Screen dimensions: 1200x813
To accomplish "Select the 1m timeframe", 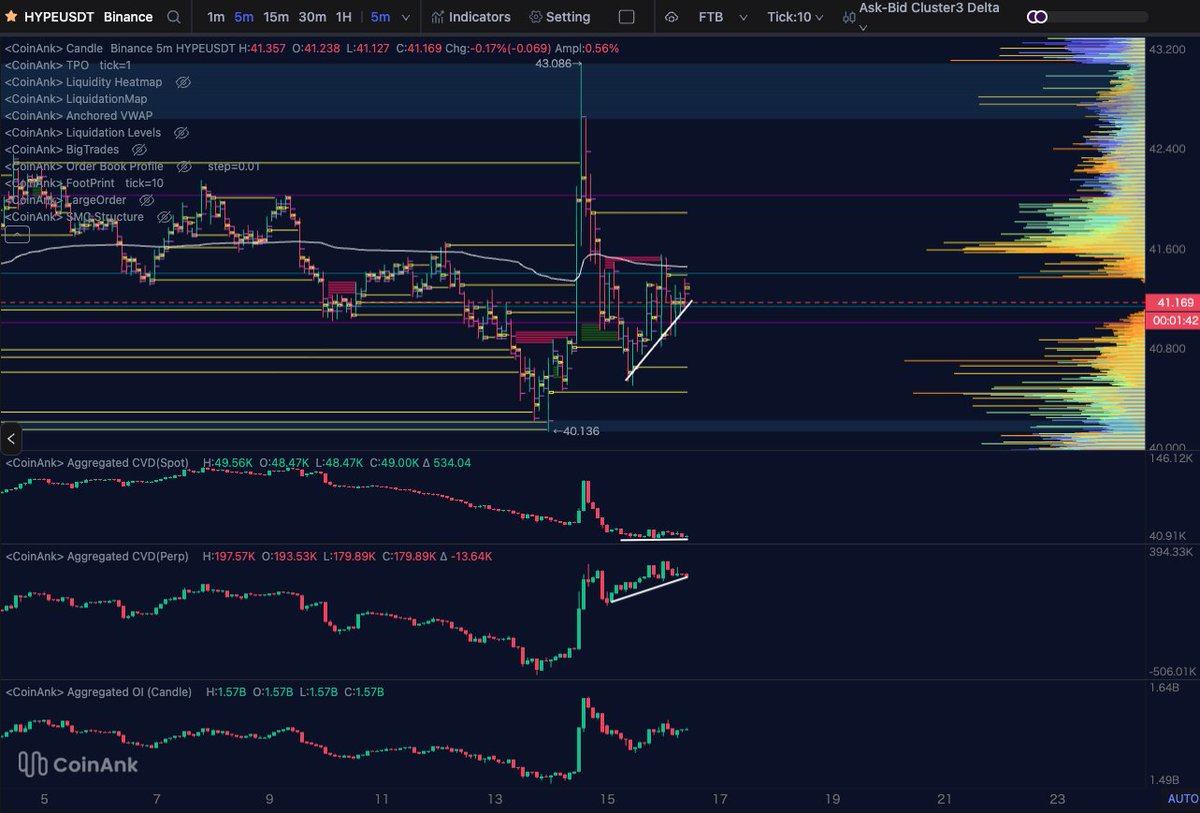I will 215,17.
